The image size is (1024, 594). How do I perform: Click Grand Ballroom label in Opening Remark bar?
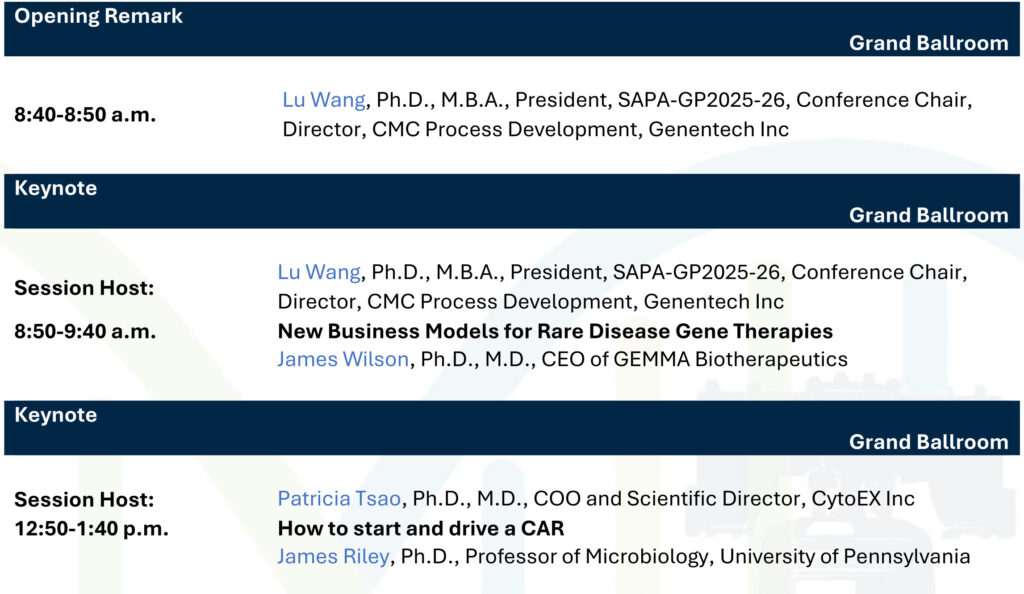pos(928,42)
